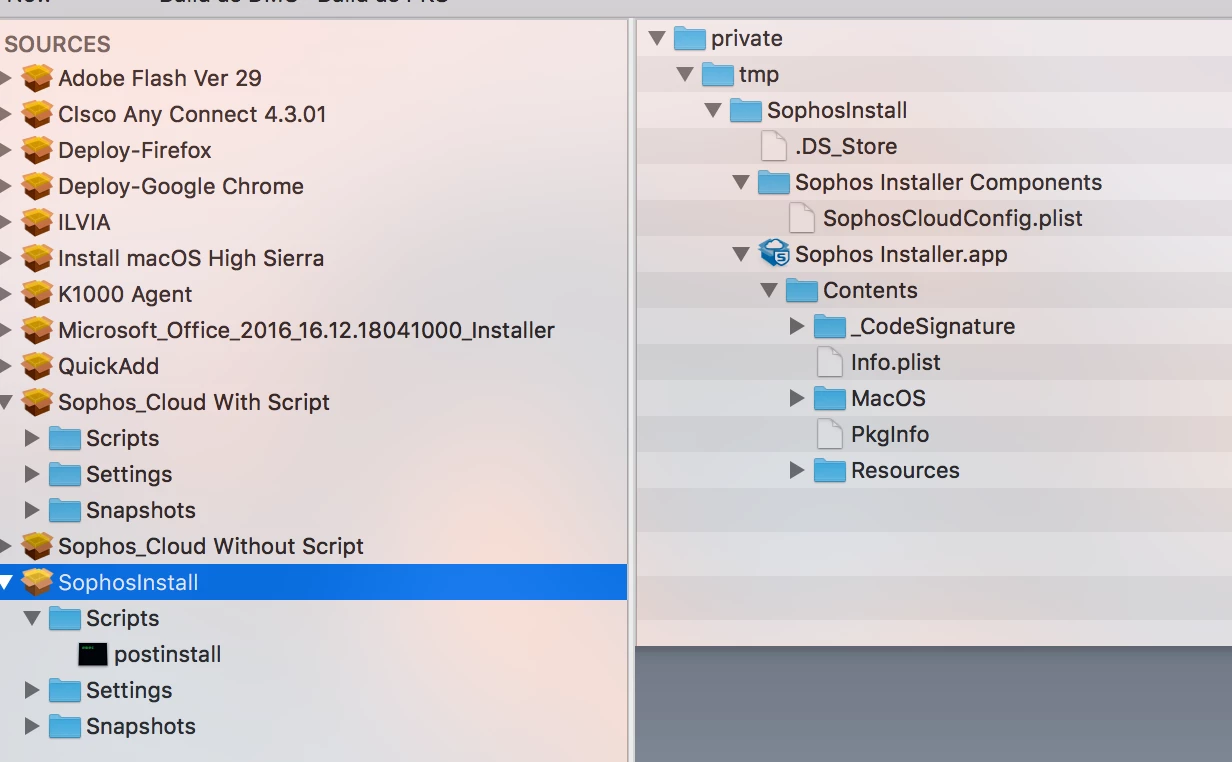Click 'Settings' label below postinstall
1232x762 pixels.
tap(129, 690)
